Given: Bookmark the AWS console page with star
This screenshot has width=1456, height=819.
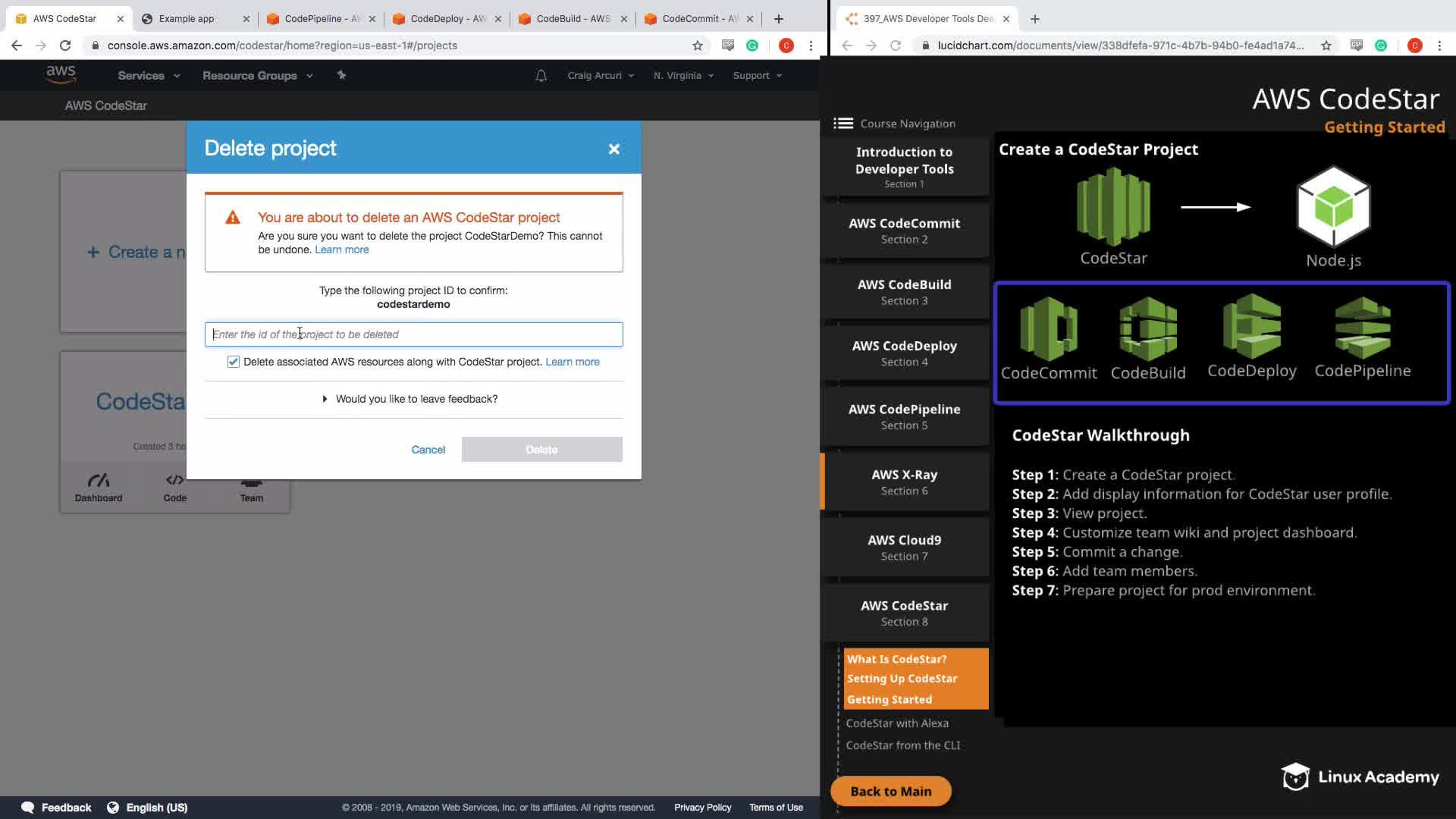Looking at the screenshot, I should [x=697, y=45].
